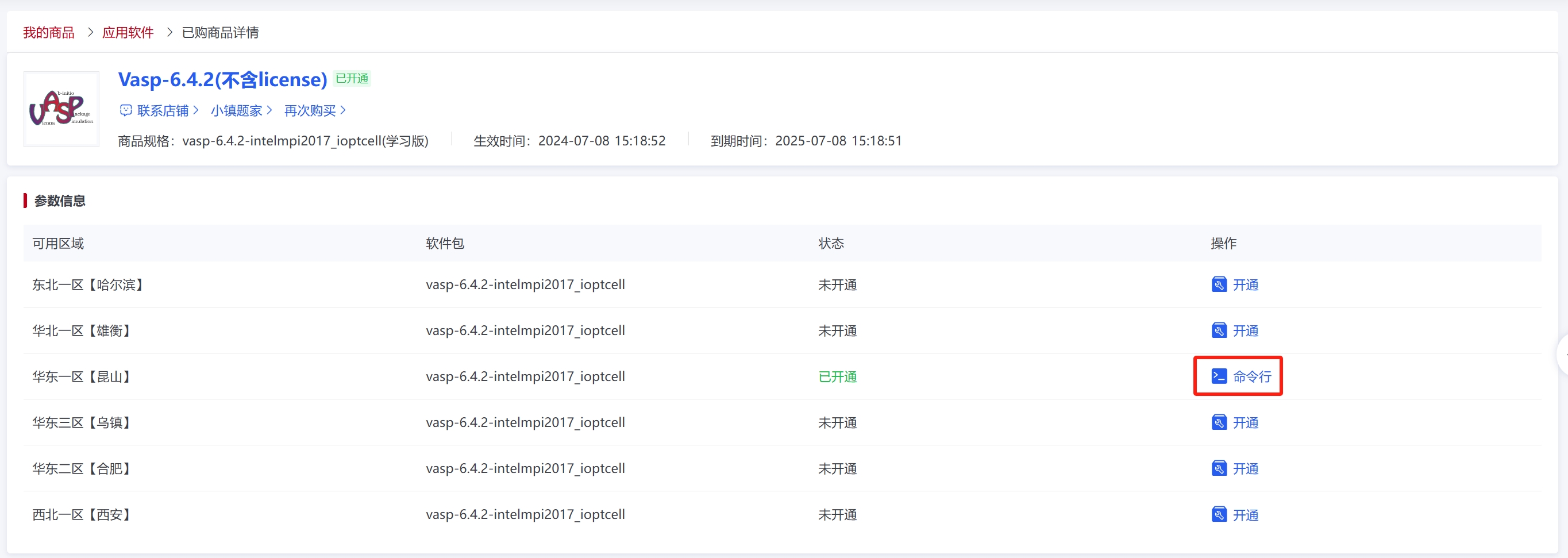Open the 联系店铺 contact store link
Viewport: 1568px width, 558px height.
(163, 110)
